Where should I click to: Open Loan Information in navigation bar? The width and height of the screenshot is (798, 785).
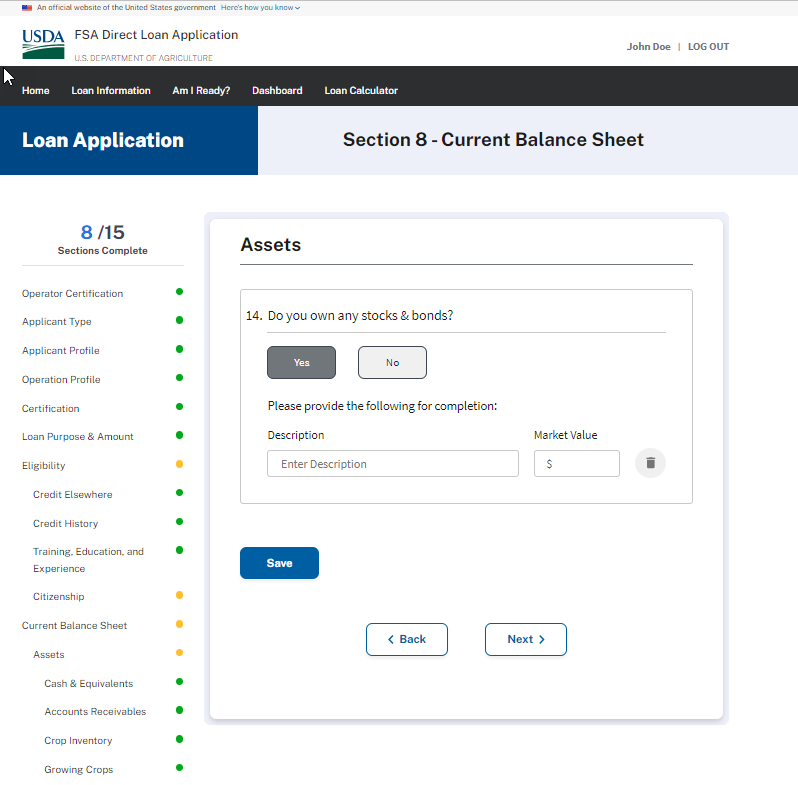coord(111,90)
